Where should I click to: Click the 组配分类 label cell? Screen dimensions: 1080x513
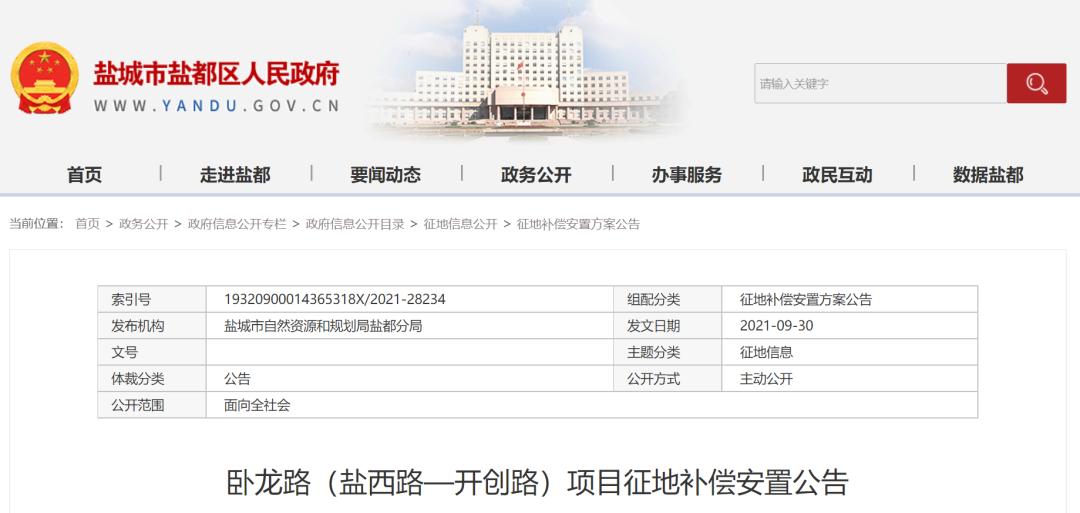click(x=667, y=300)
